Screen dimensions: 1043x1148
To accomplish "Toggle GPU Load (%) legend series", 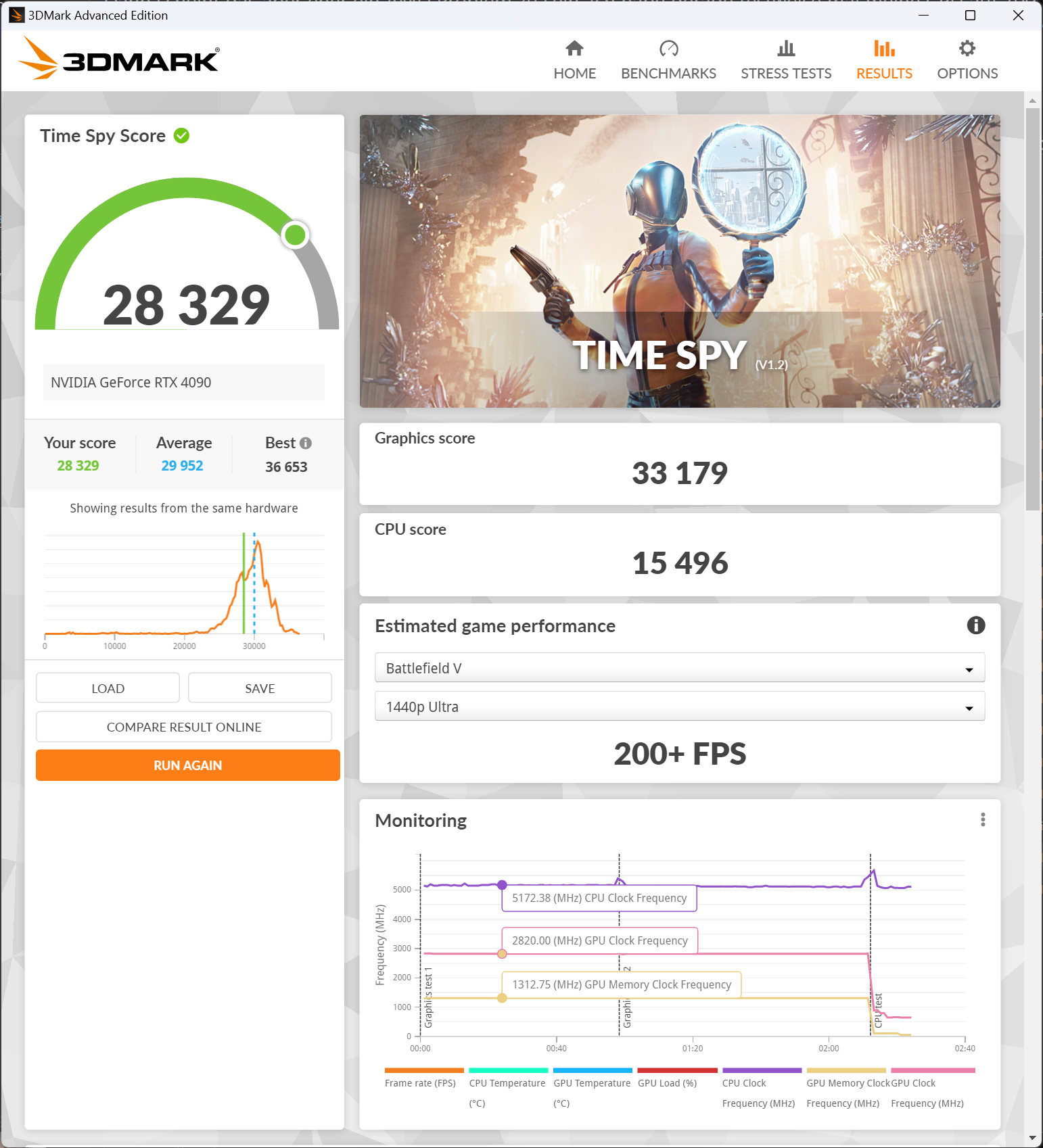I will 677,1078.
